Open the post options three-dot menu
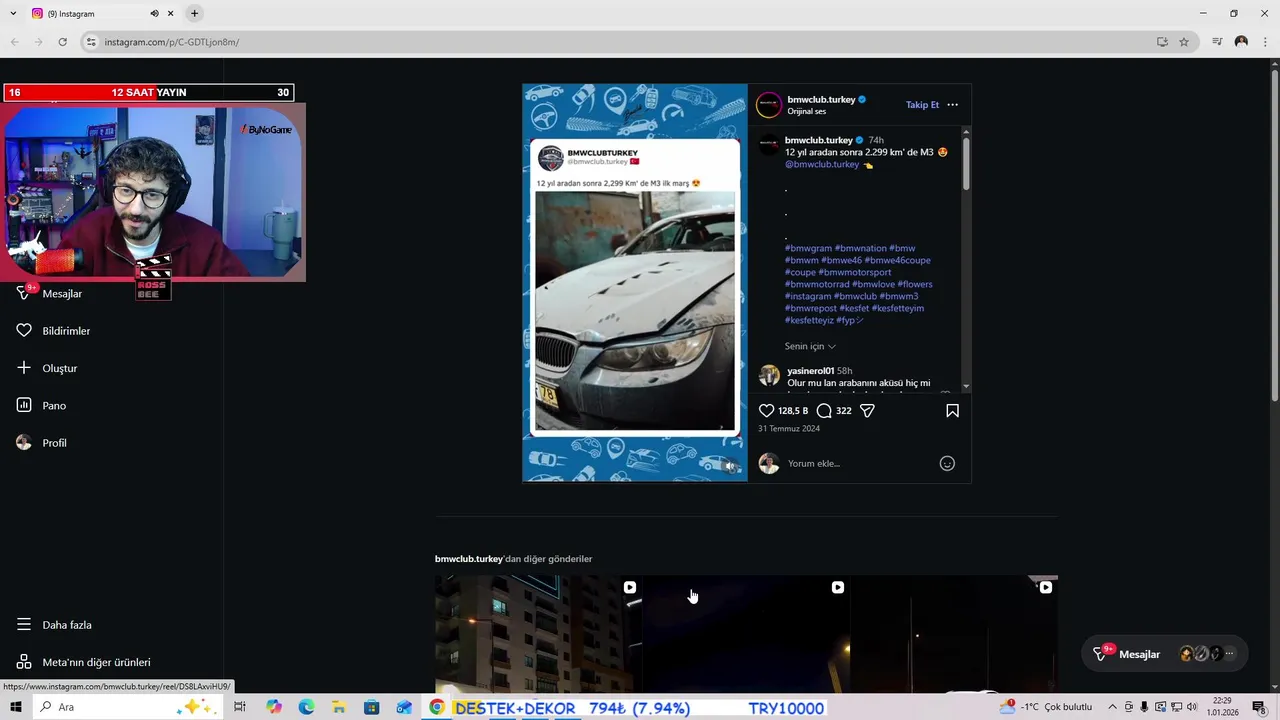This screenshot has height=720, width=1280. pos(952,105)
